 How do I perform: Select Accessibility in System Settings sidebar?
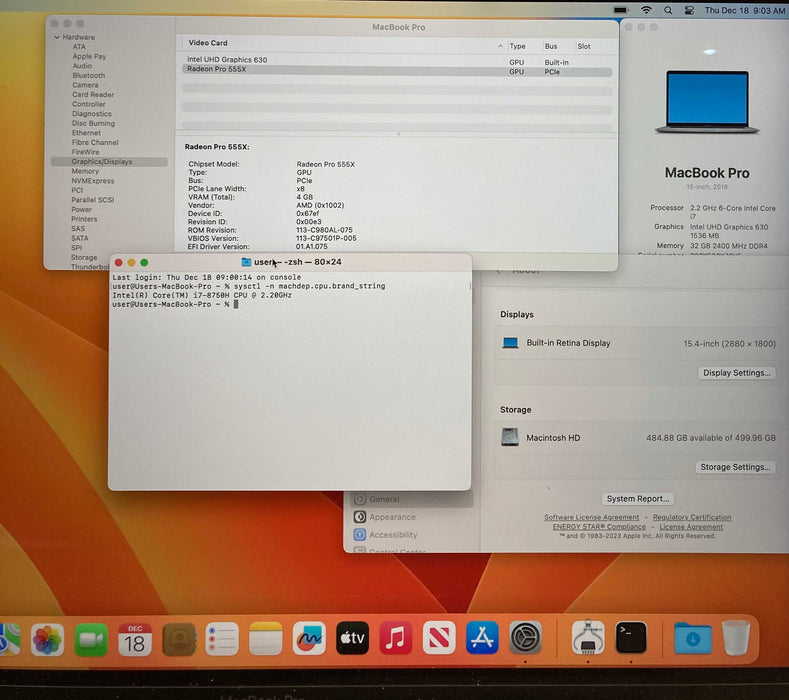coord(393,534)
